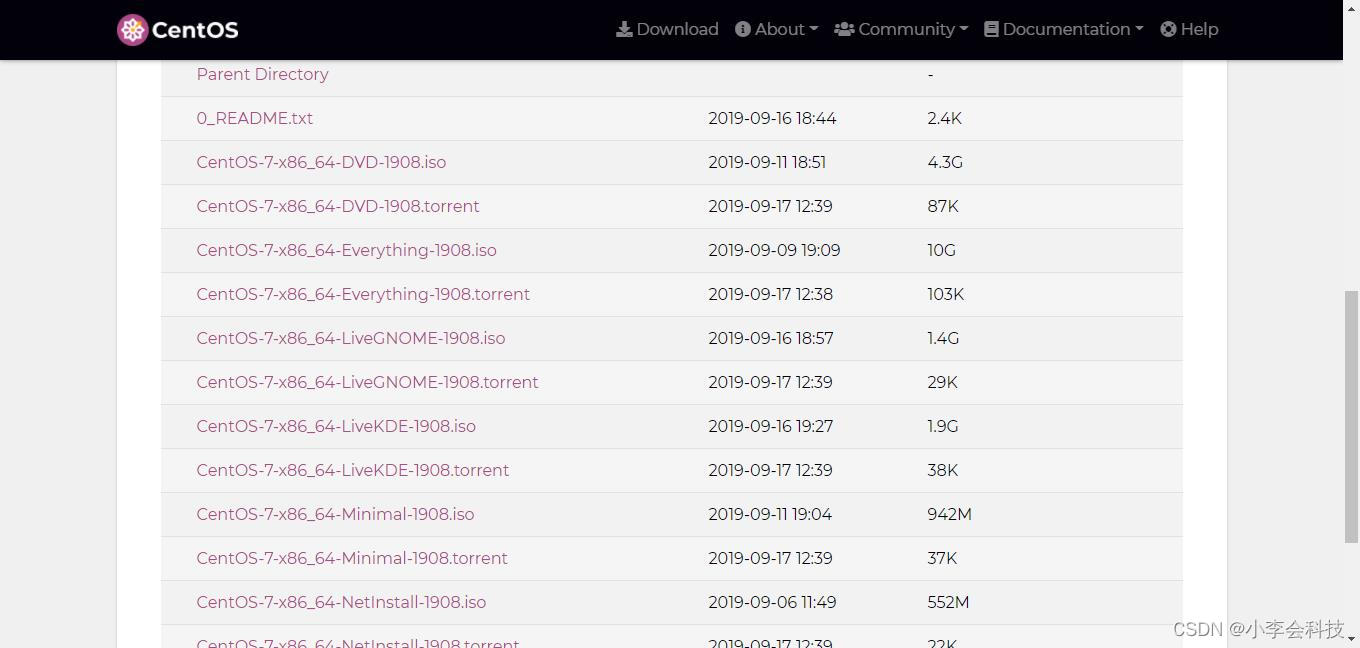Click date 2019-09-16 18:44 of README row
This screenshot has height=648, width=1360.
tap(772, 118)
